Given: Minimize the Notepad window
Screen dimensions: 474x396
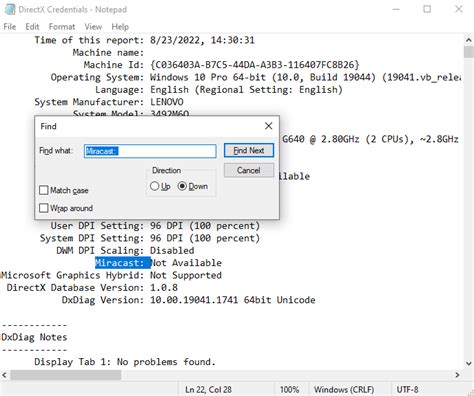Looking at the screenshot, I should tap(396, 9).
